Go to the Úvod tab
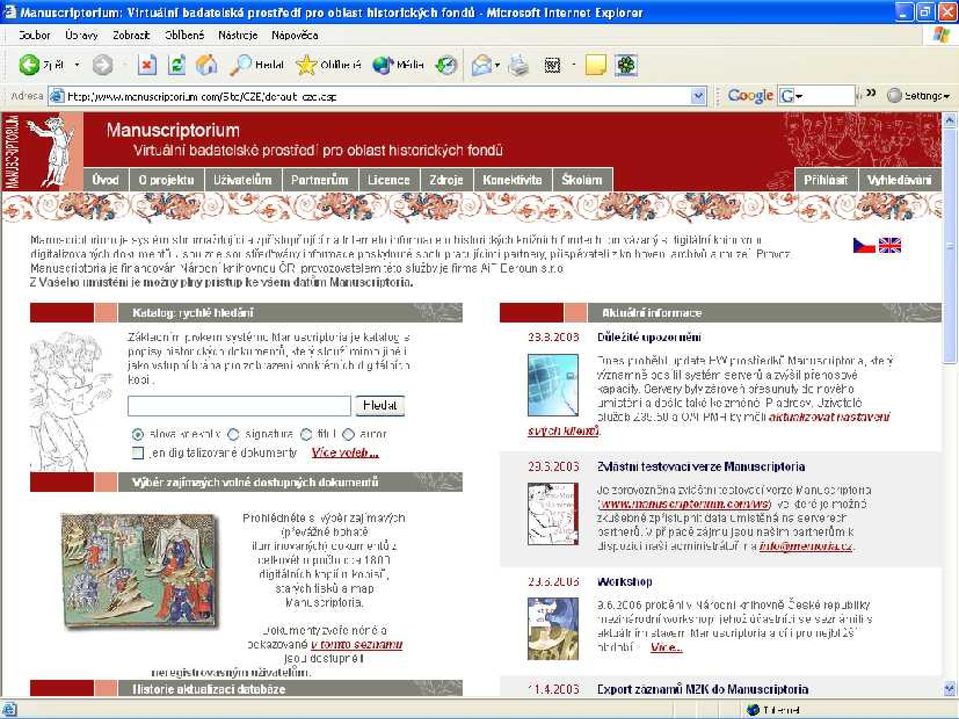 [105, 180]
